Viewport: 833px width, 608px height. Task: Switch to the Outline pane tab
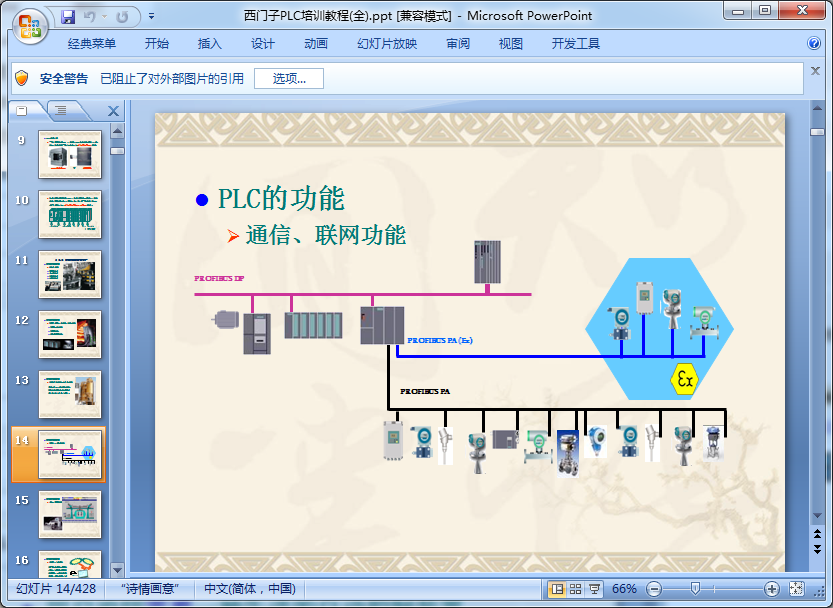(62, 111)
